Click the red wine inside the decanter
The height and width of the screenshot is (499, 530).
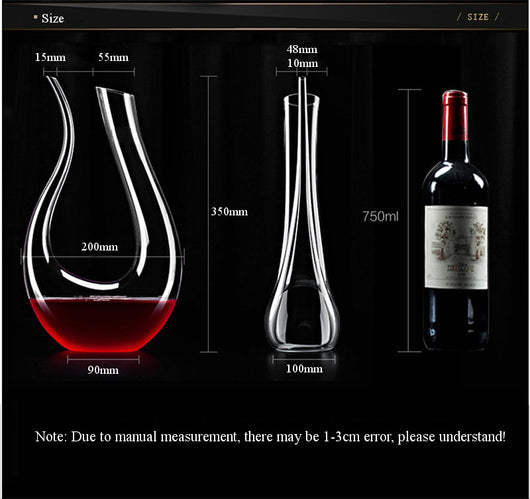click(x=103, y=325)
